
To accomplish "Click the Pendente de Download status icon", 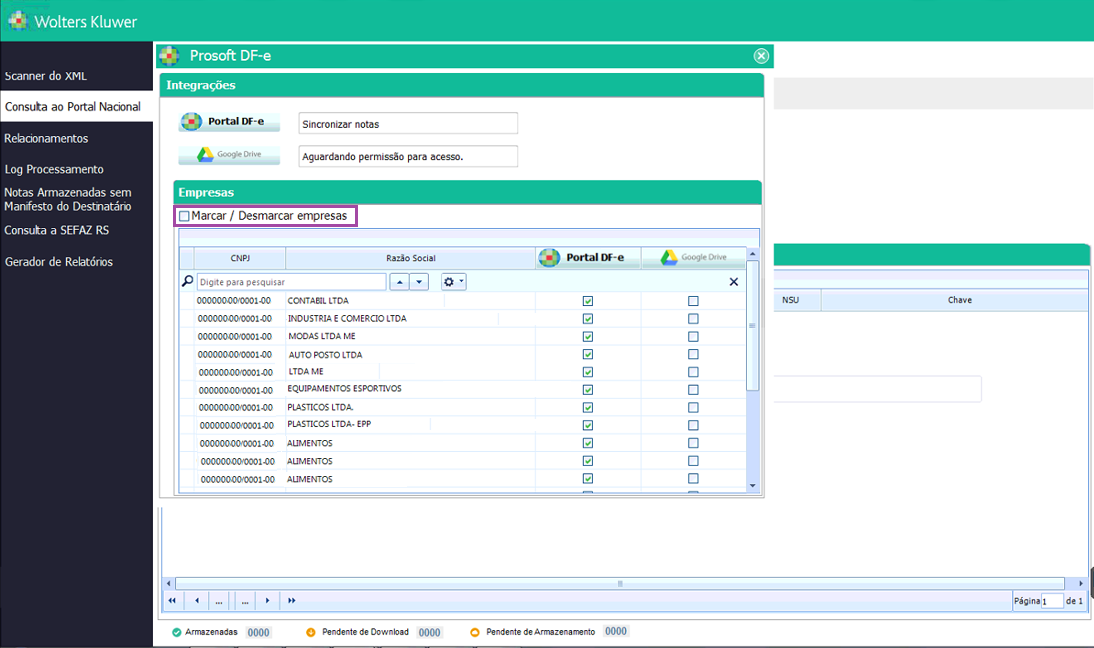I will 311,633.
